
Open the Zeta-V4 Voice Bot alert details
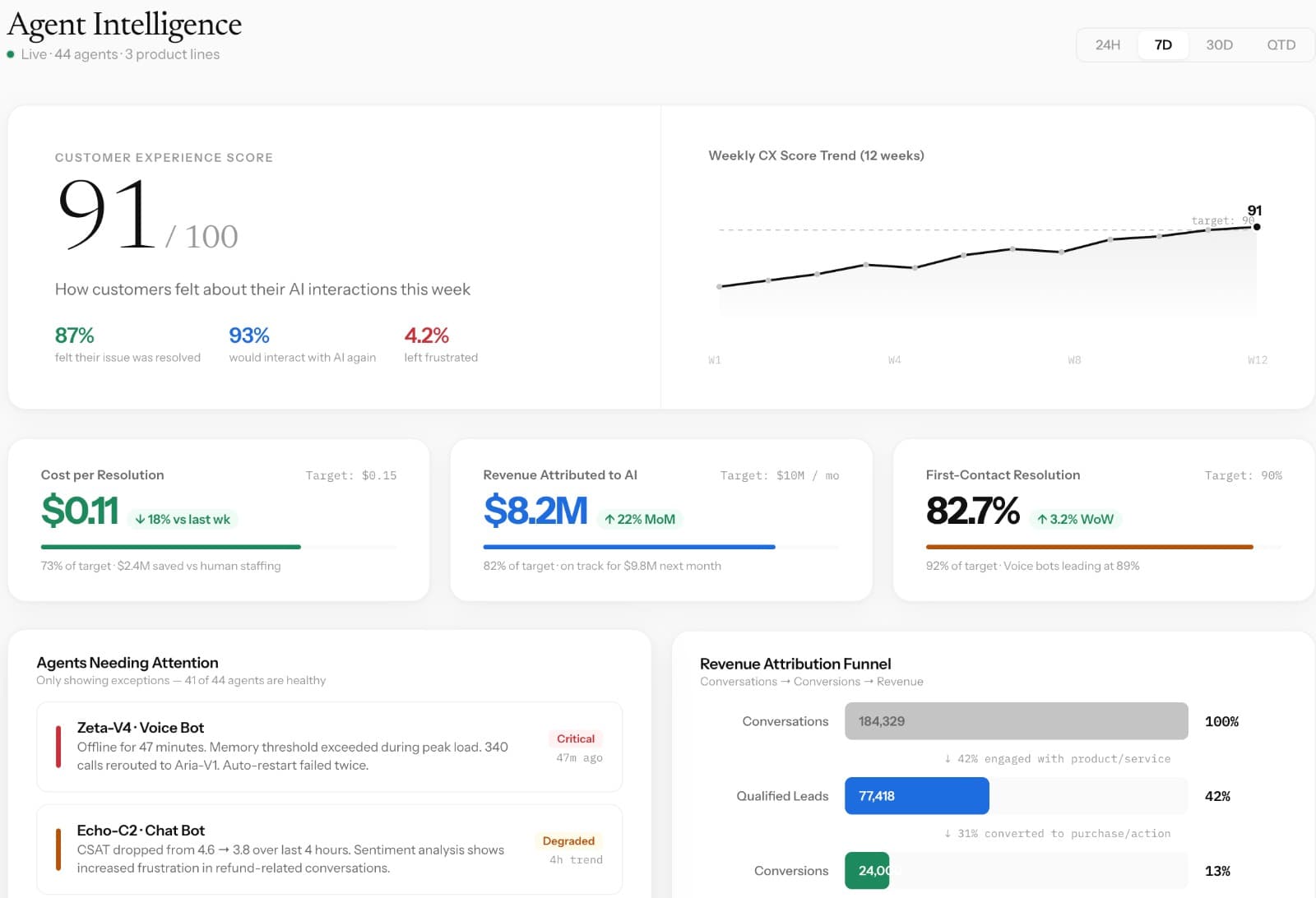pos(329,747)
